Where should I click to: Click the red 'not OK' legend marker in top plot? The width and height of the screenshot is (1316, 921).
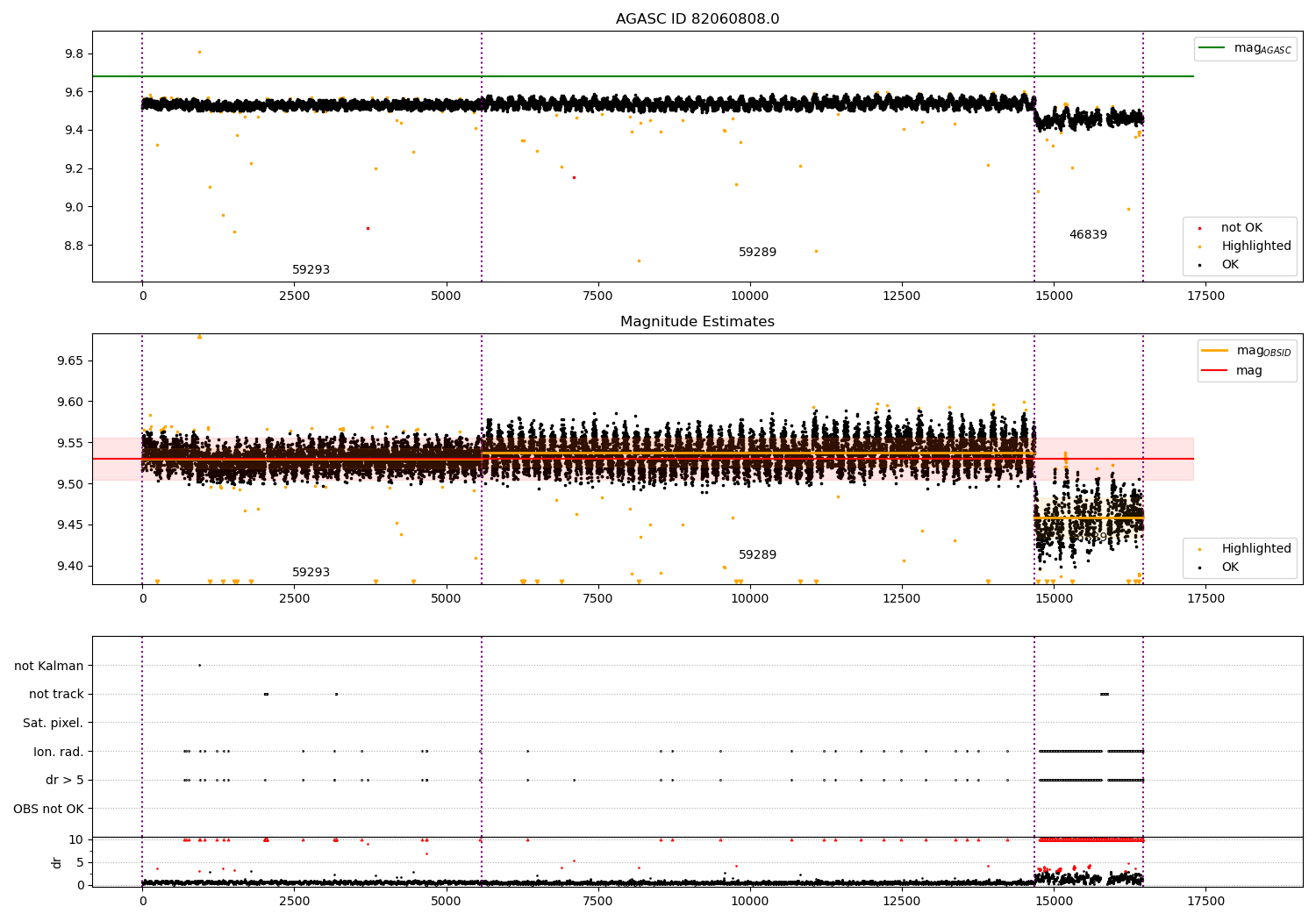[1199, 228]
